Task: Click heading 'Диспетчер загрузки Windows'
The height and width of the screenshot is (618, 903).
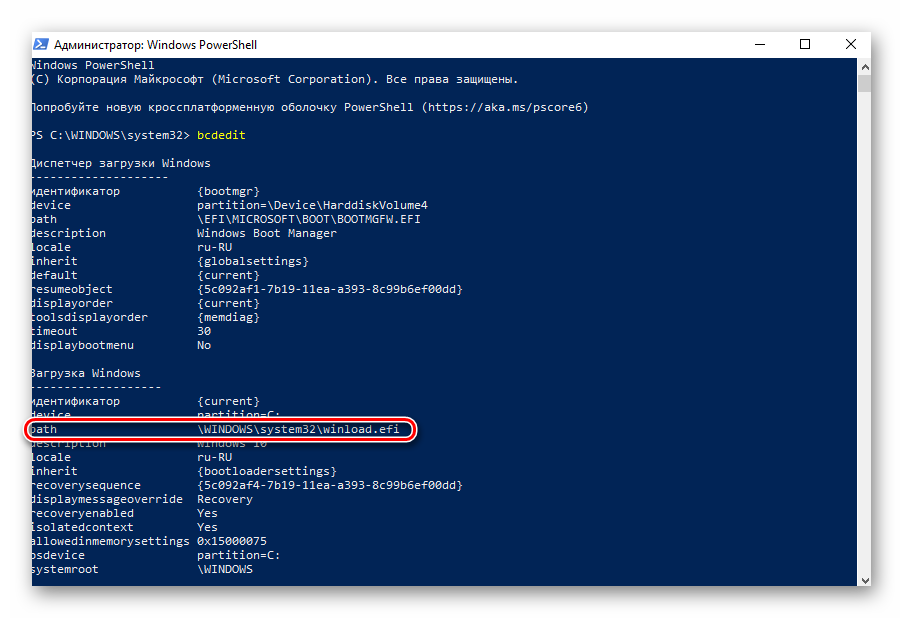Action: point(122,164)
